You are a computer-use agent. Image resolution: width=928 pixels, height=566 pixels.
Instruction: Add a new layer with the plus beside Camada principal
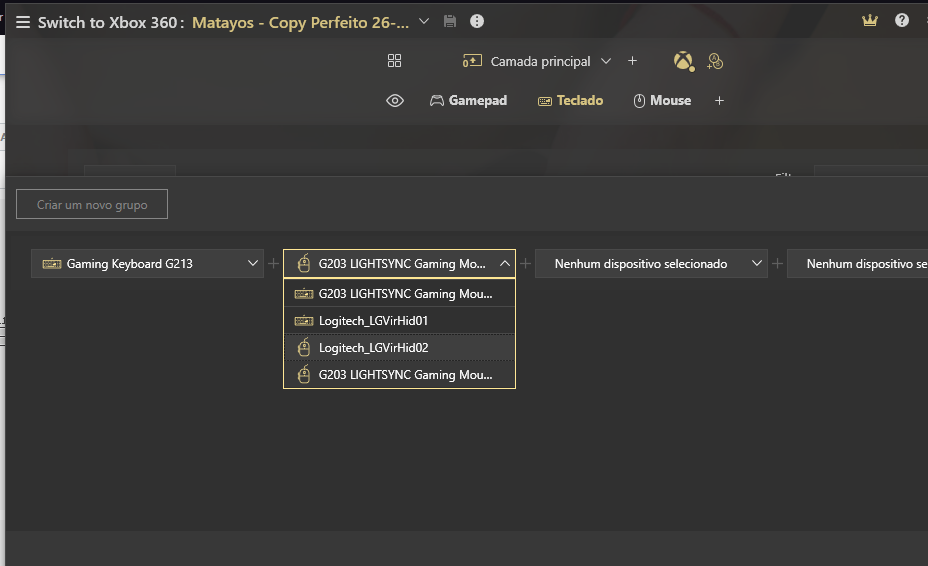632,60
